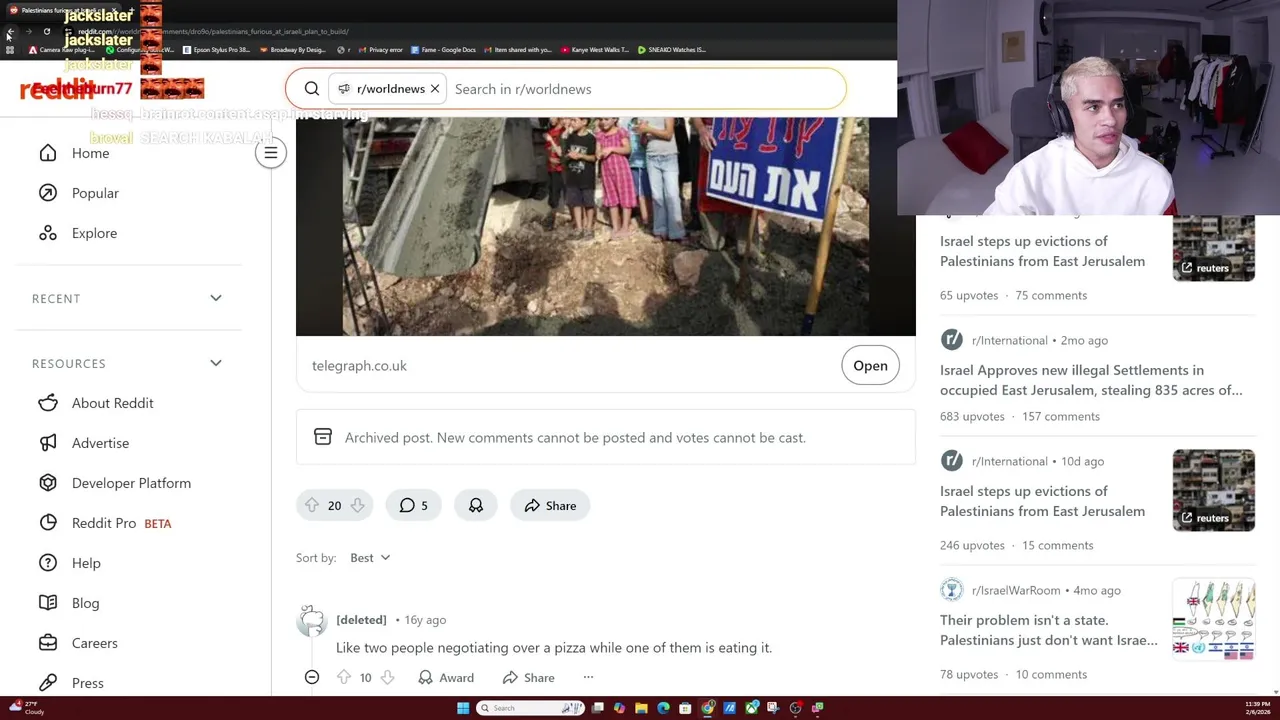Open the Advertise link
Screen dimensions: 1280x720
[x=100, y=443]
